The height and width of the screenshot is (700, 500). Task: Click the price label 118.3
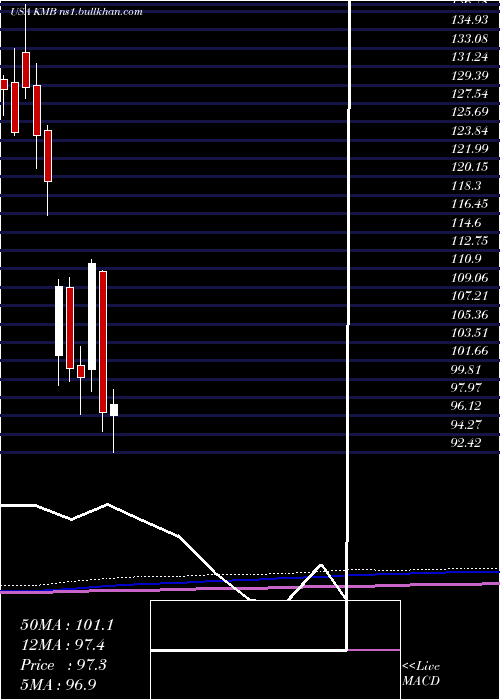click(467, 185)
